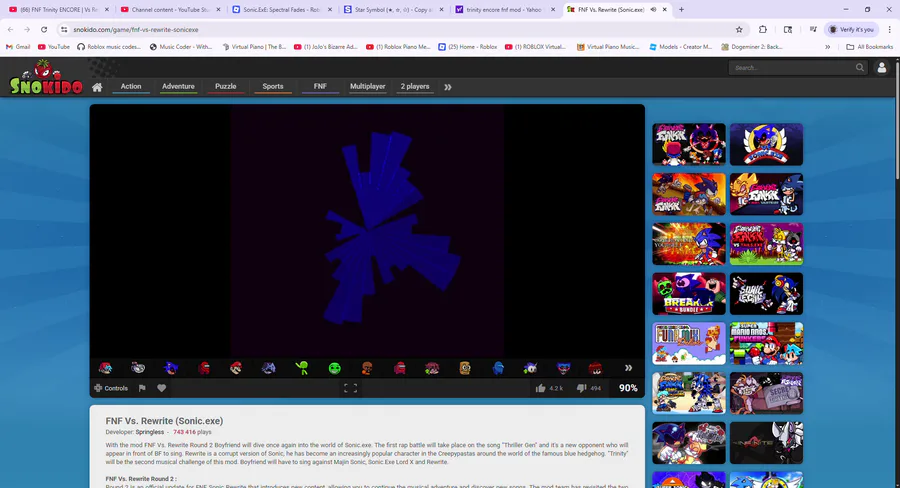
Task: Click the 90% rating score
Action: coord(628,388)
